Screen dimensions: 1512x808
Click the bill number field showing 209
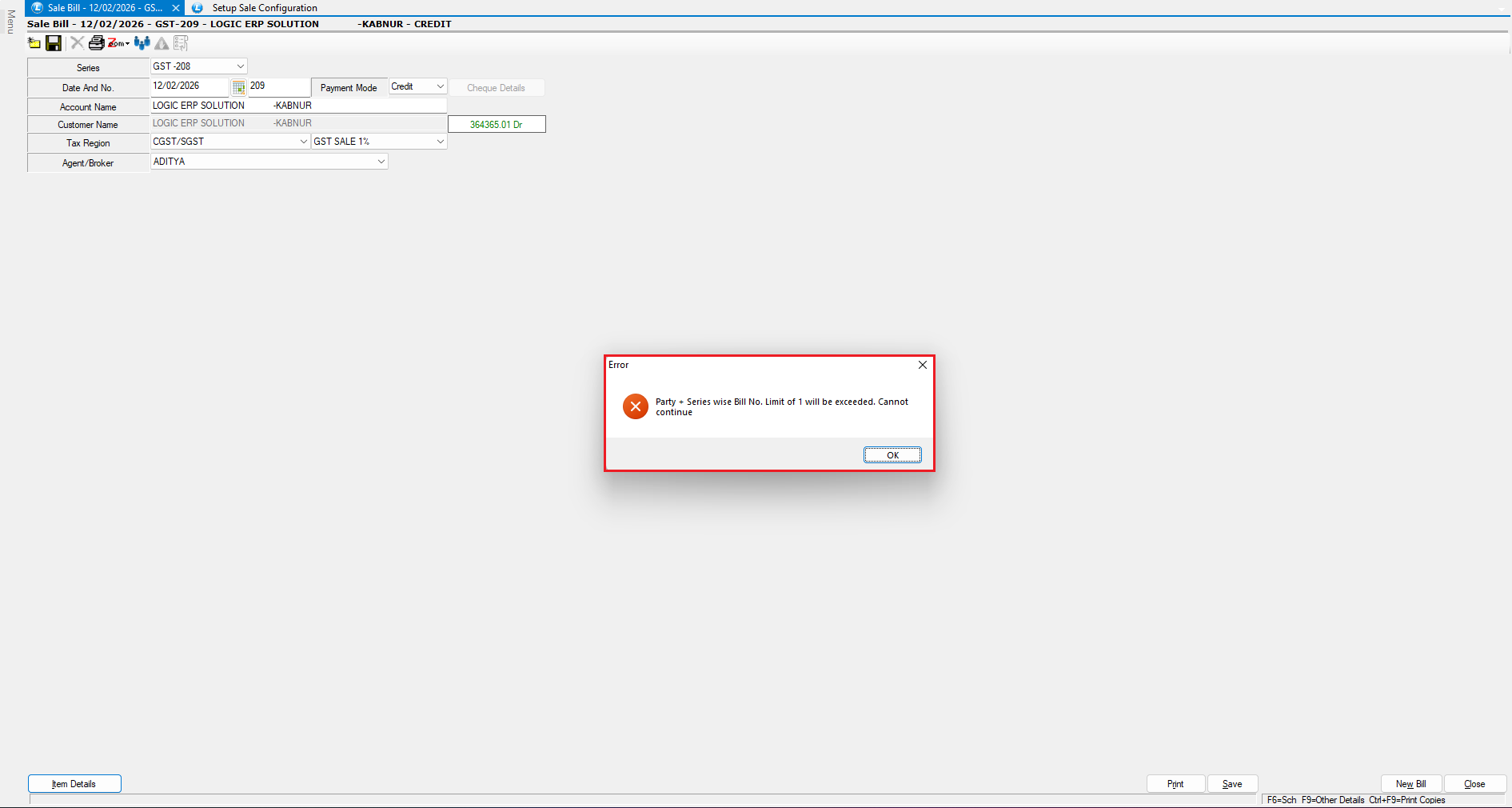[x=277, y=86]
